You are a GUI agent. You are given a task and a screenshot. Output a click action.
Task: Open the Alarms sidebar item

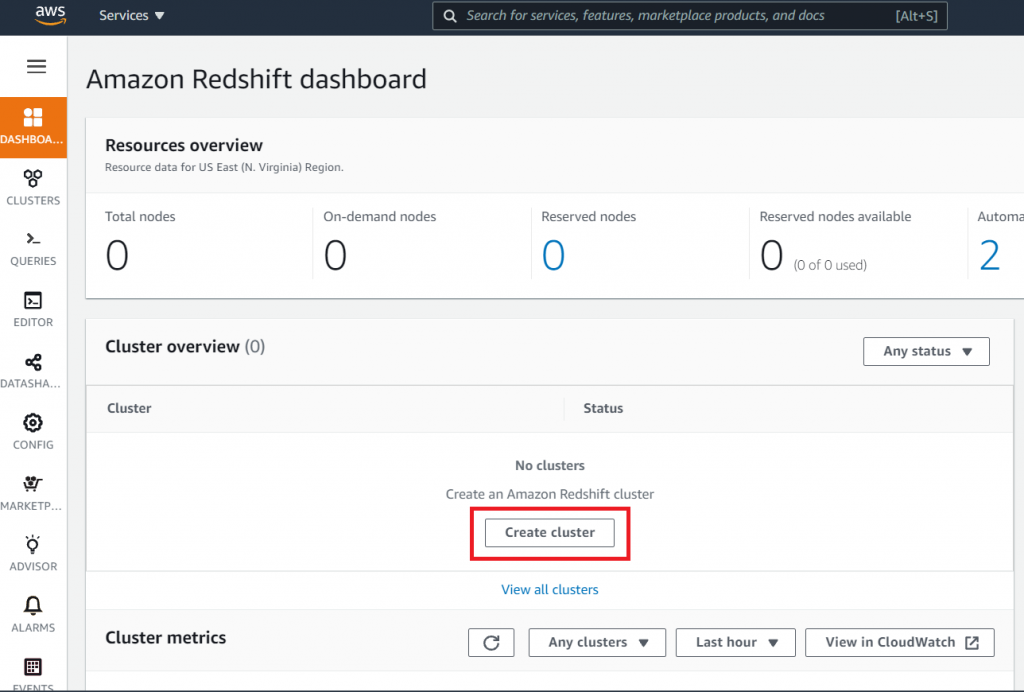[x=33, y=615]
